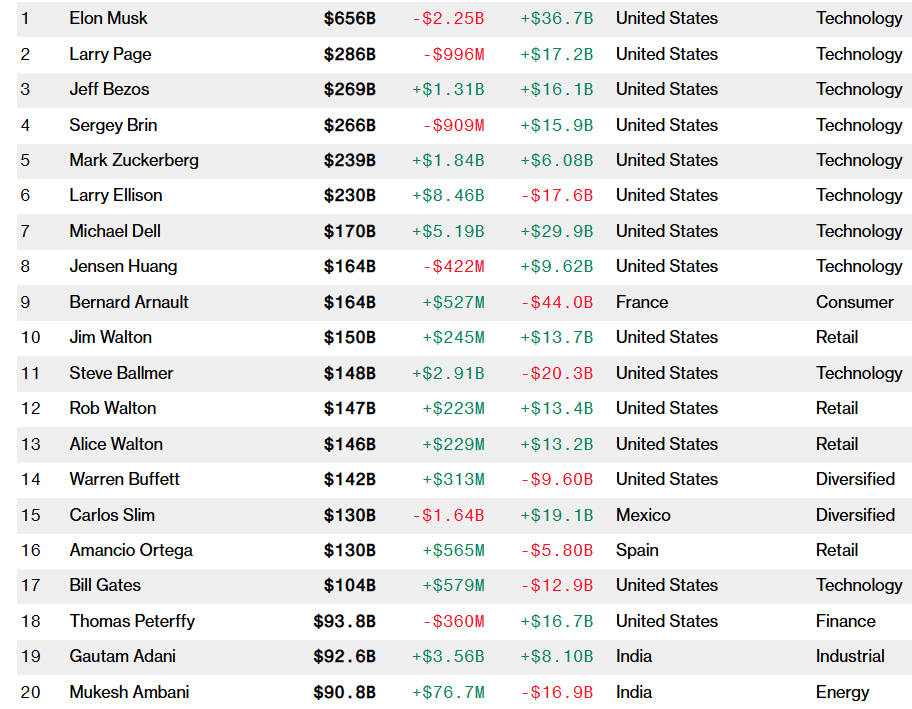Click Larry Ellison's name
Image resolution: width=912 pixels, height=709 pixels.
point(115,195)
